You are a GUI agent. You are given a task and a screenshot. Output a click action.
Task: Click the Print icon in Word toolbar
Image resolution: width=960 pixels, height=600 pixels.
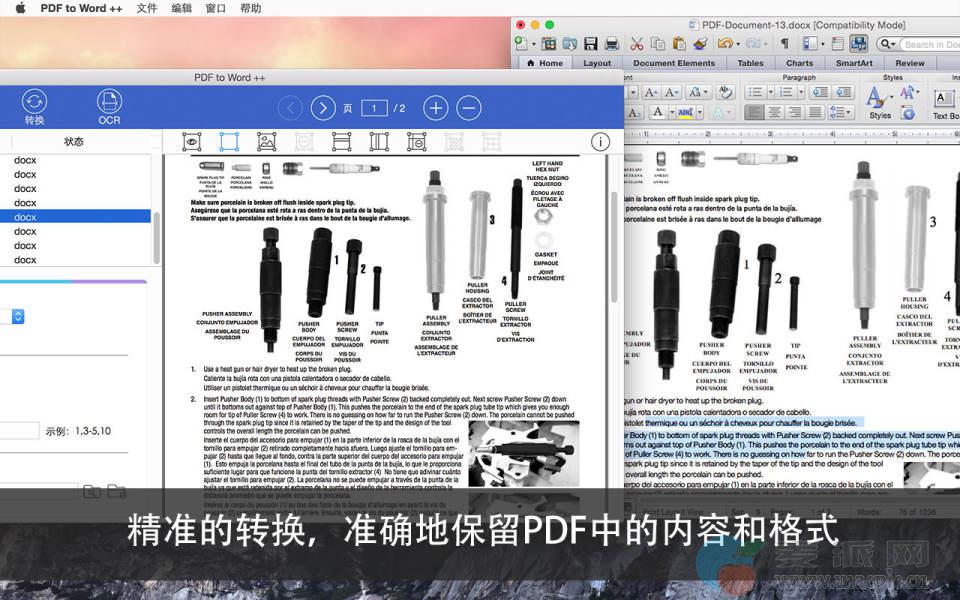coord(611,44)
